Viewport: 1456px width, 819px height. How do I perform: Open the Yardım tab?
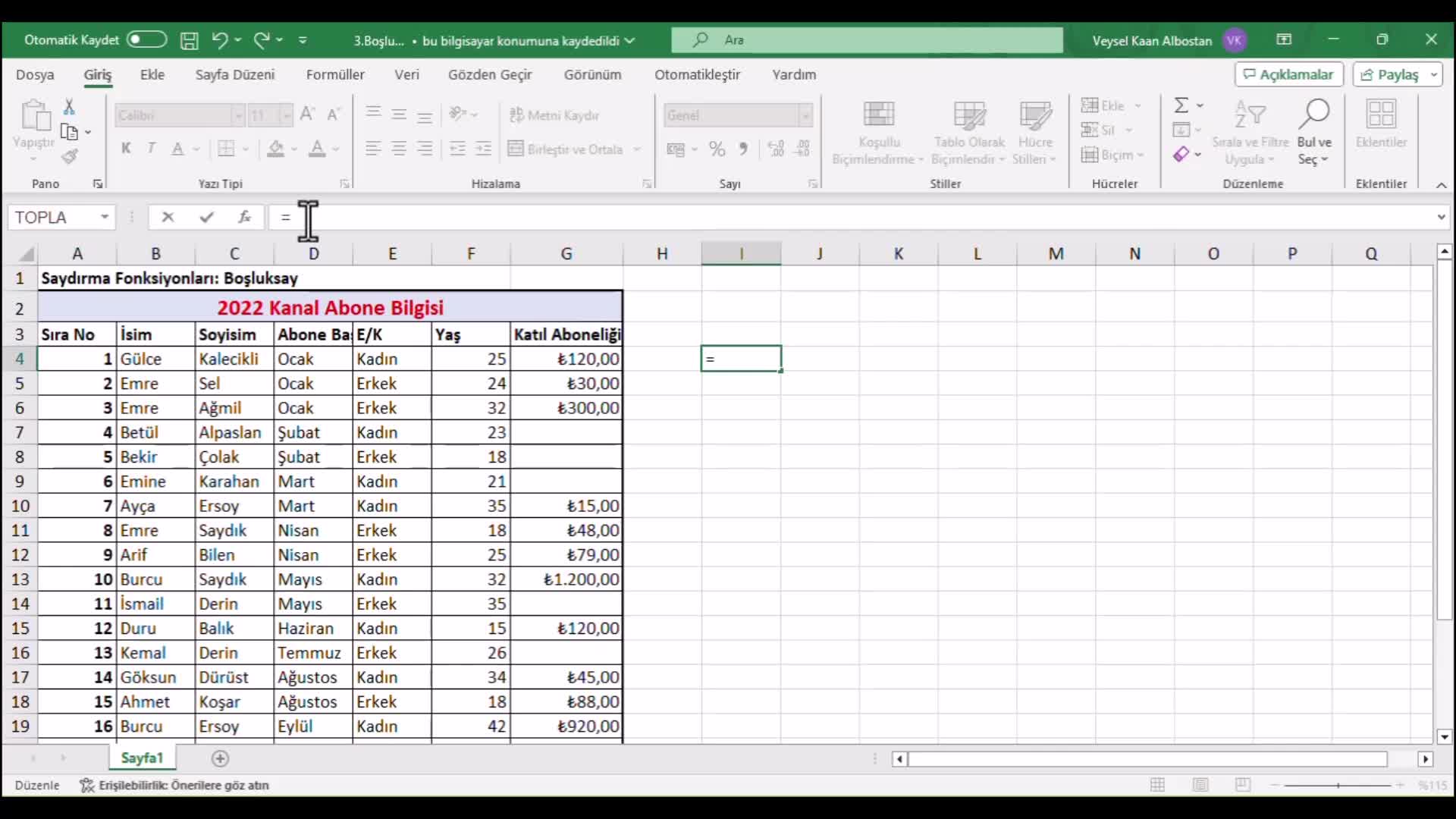pos(794,74)
